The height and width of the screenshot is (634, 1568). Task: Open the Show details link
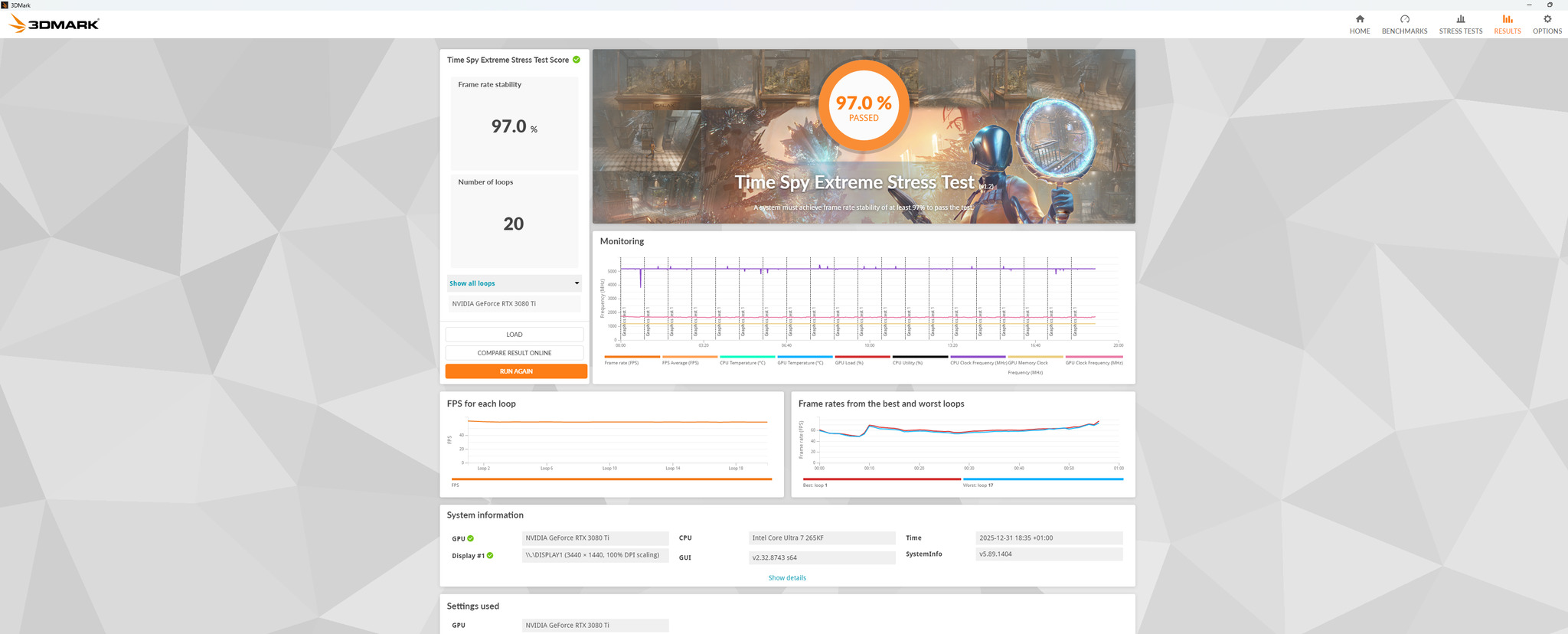(787, 578)
